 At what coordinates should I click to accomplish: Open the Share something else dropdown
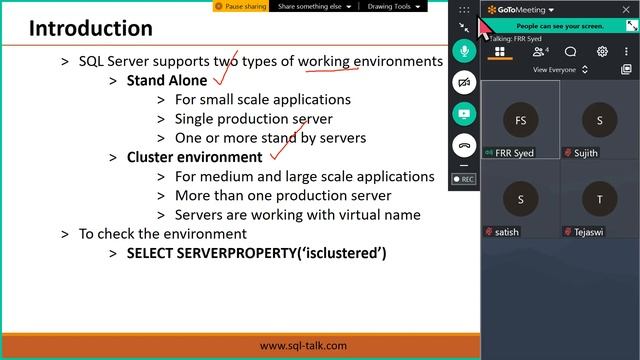[314, 6]
